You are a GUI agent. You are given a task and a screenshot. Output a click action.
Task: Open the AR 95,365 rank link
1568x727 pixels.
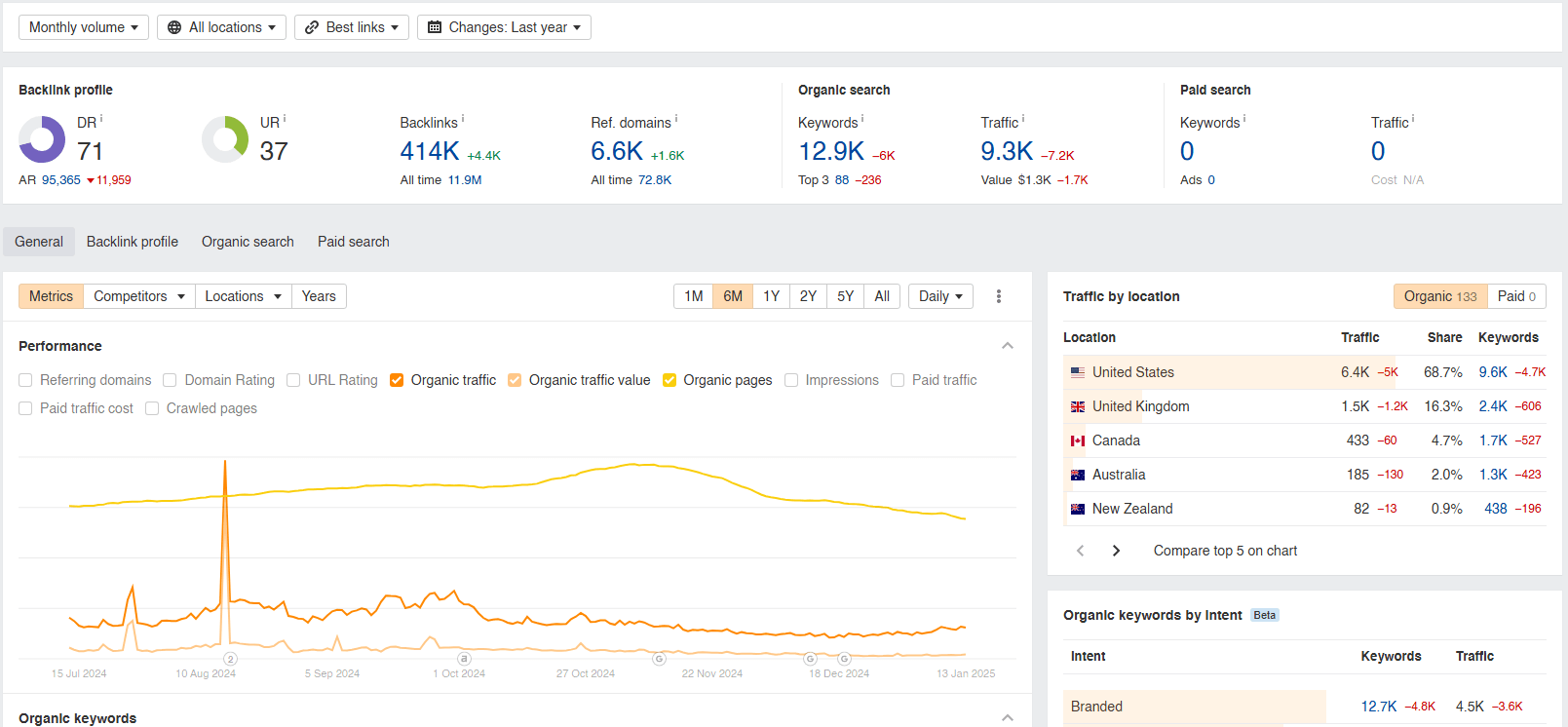click(x=61, y=180)
